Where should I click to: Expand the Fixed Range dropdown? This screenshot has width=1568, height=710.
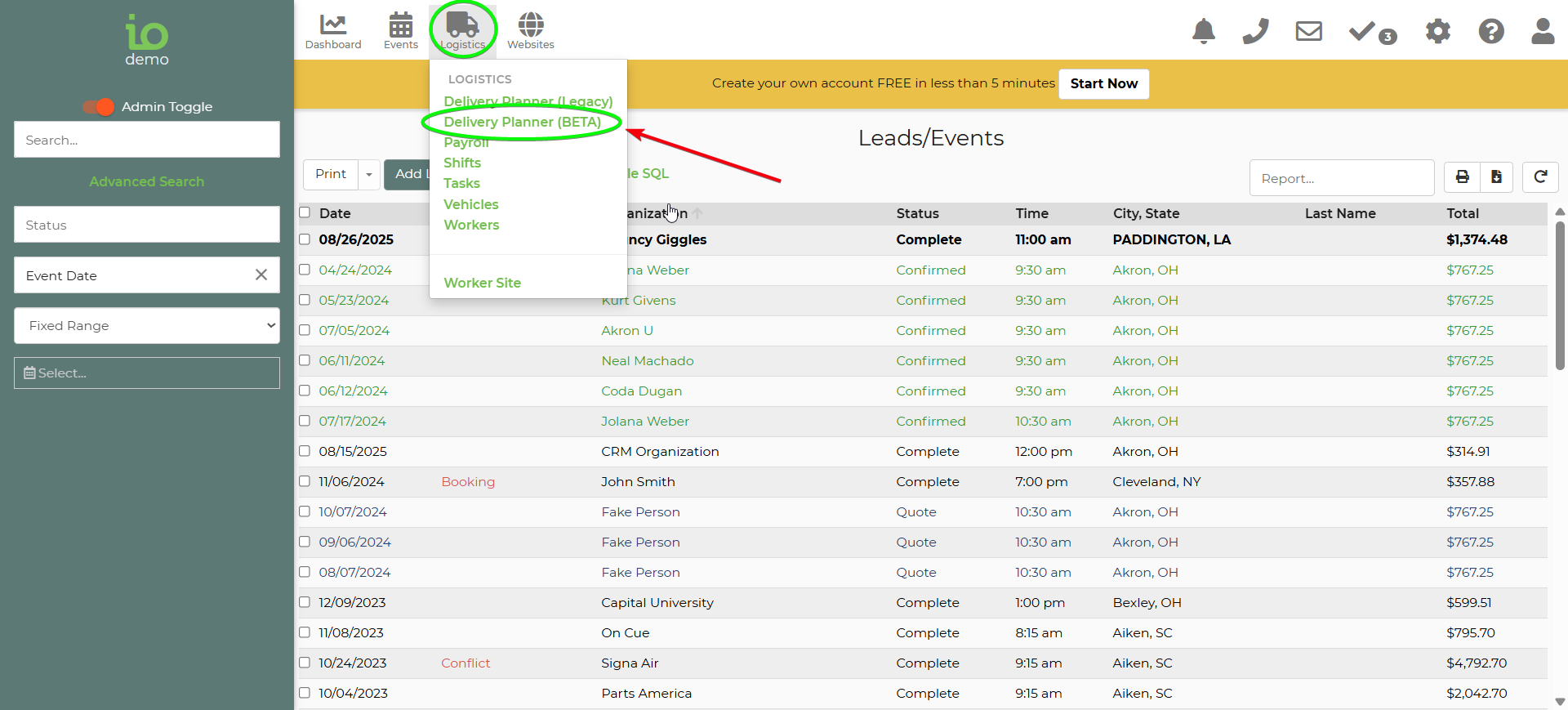(147, 326)
